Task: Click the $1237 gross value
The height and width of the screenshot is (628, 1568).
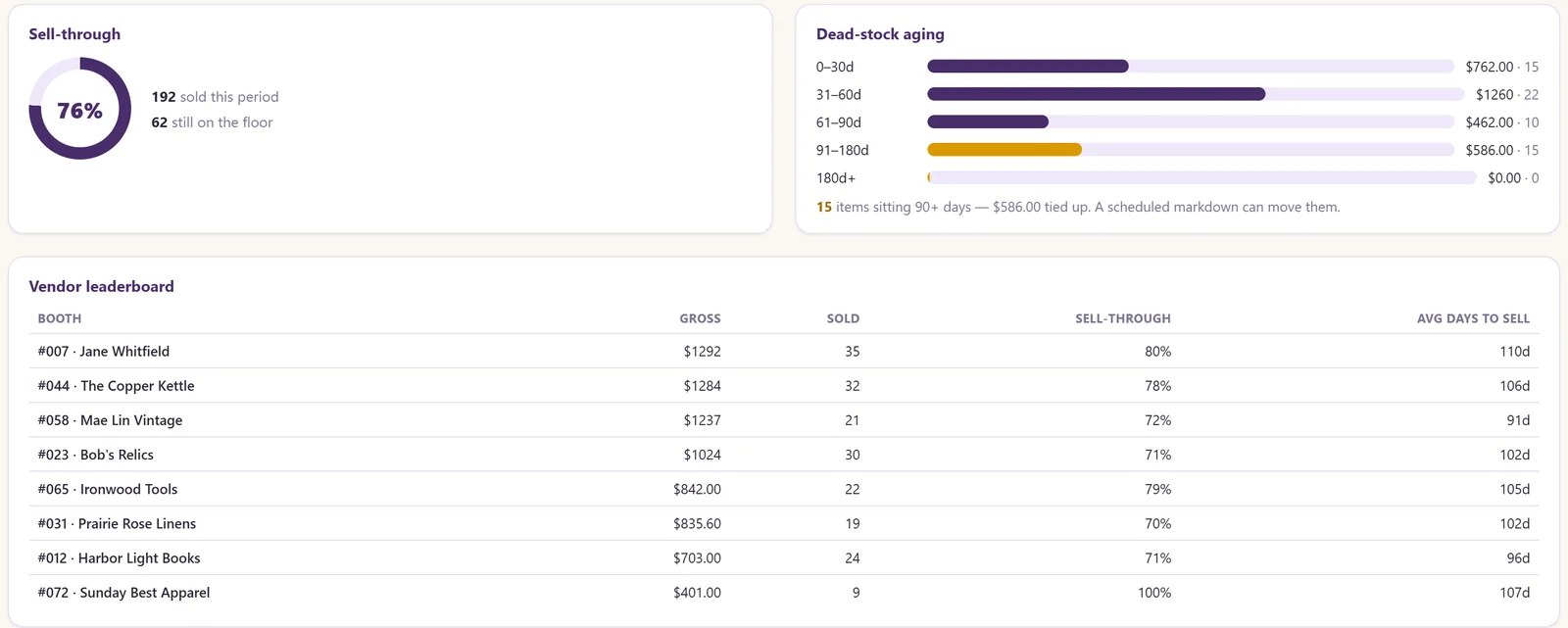Action: [703, 420]
